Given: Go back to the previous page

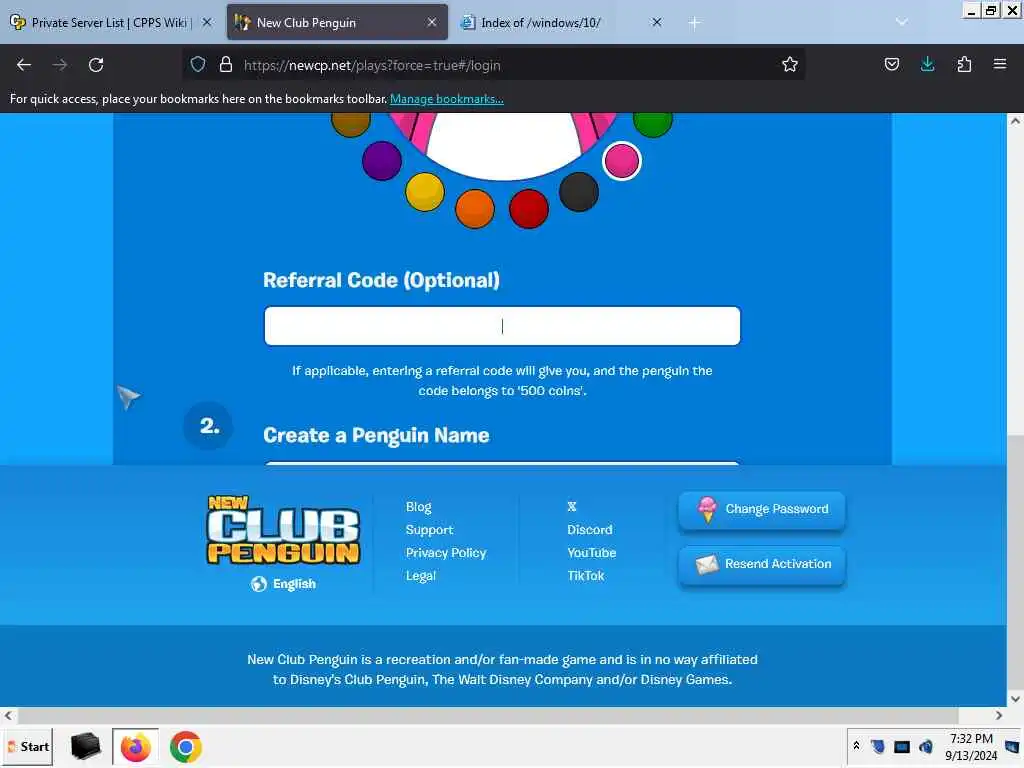Looking at the screenshot, I should pyautogui.click(x=24, y=65).
